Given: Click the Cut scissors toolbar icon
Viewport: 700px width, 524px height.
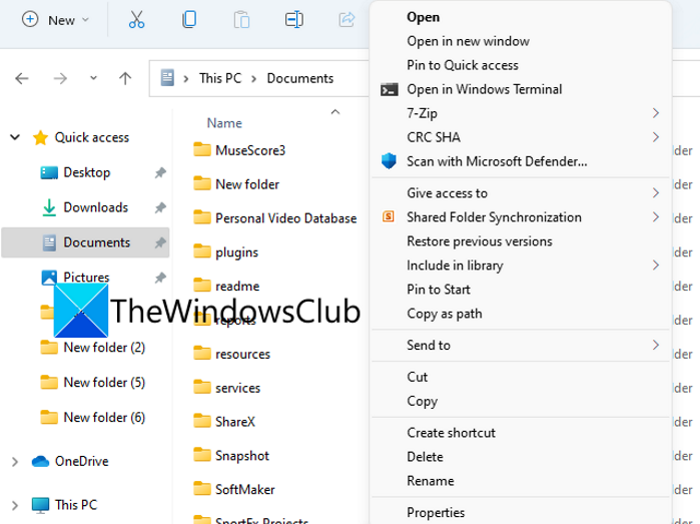Looking at the screenshot, I should (x=137, y=20).
